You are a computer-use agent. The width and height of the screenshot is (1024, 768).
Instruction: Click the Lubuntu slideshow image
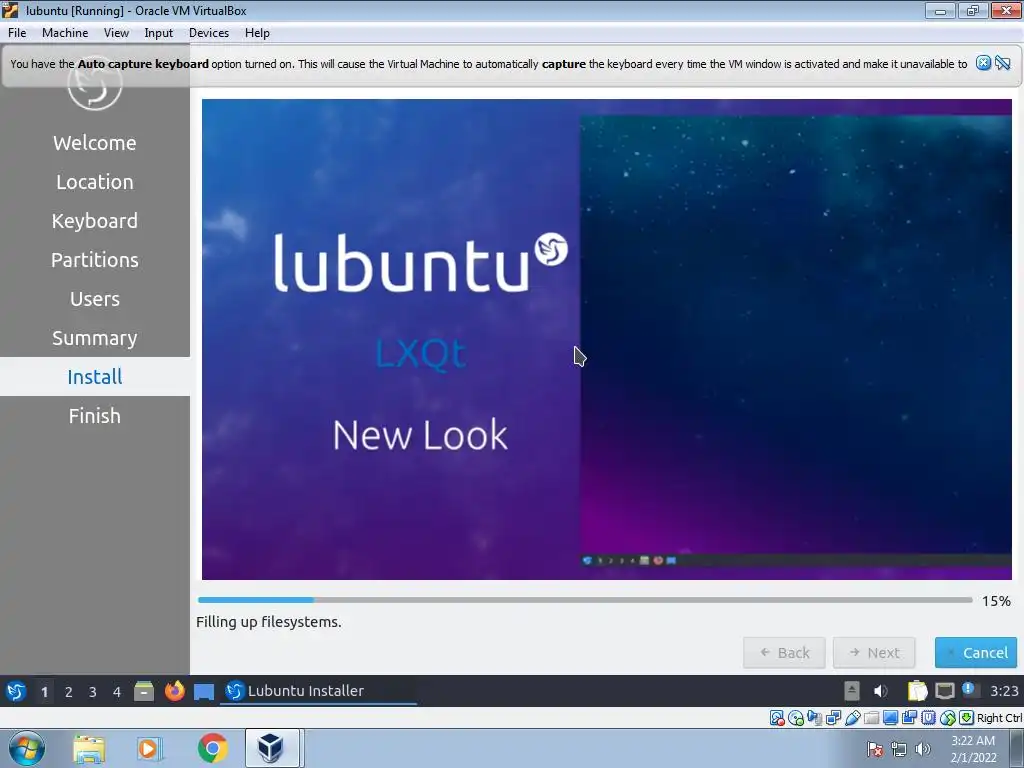(607, 339)
